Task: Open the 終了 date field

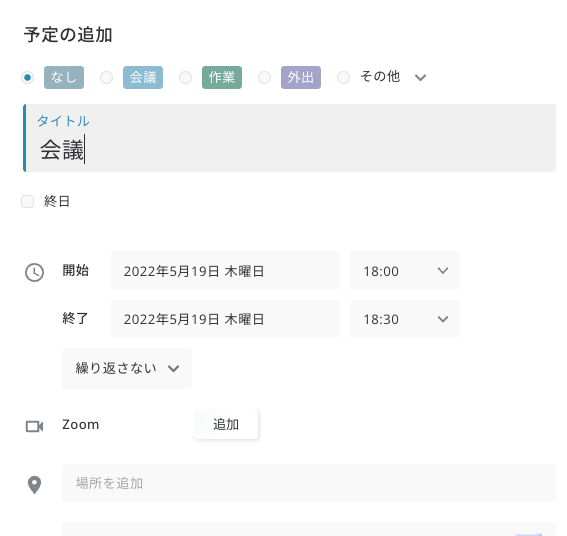Action: coord(225,319)
